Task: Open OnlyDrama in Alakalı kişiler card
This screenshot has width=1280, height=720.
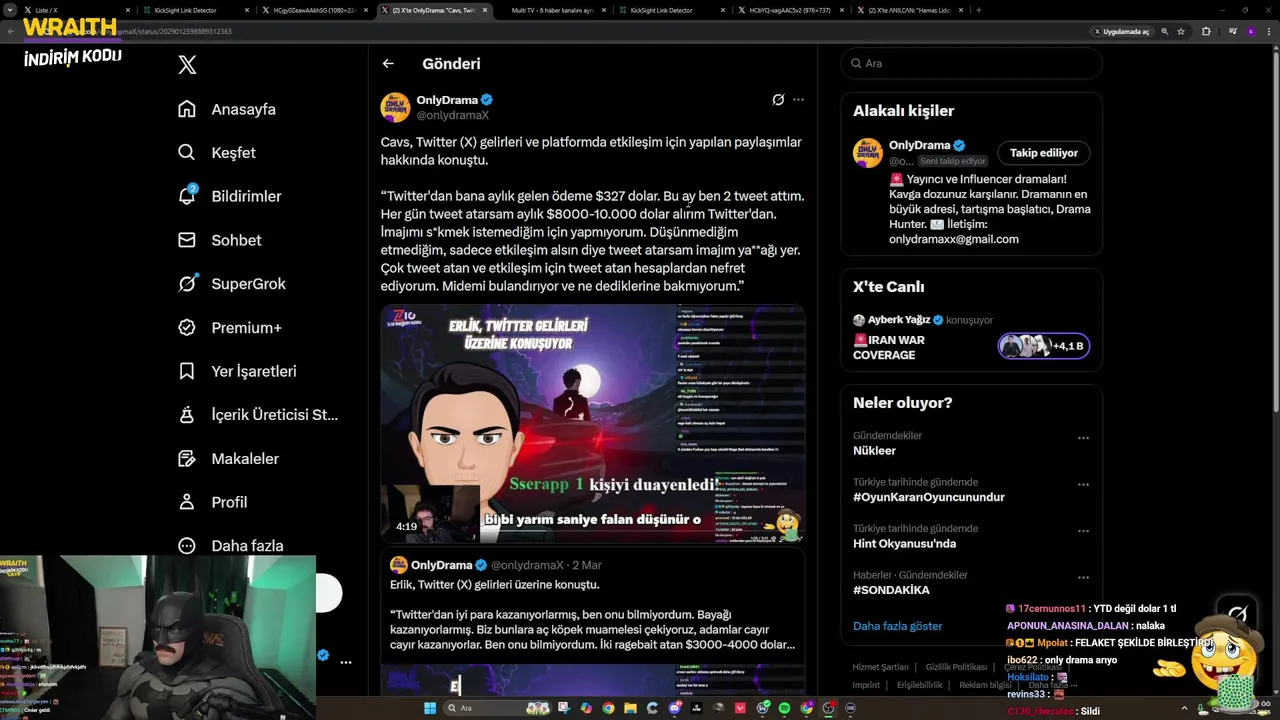Action: pyautogui.click(x=919, y=145)
